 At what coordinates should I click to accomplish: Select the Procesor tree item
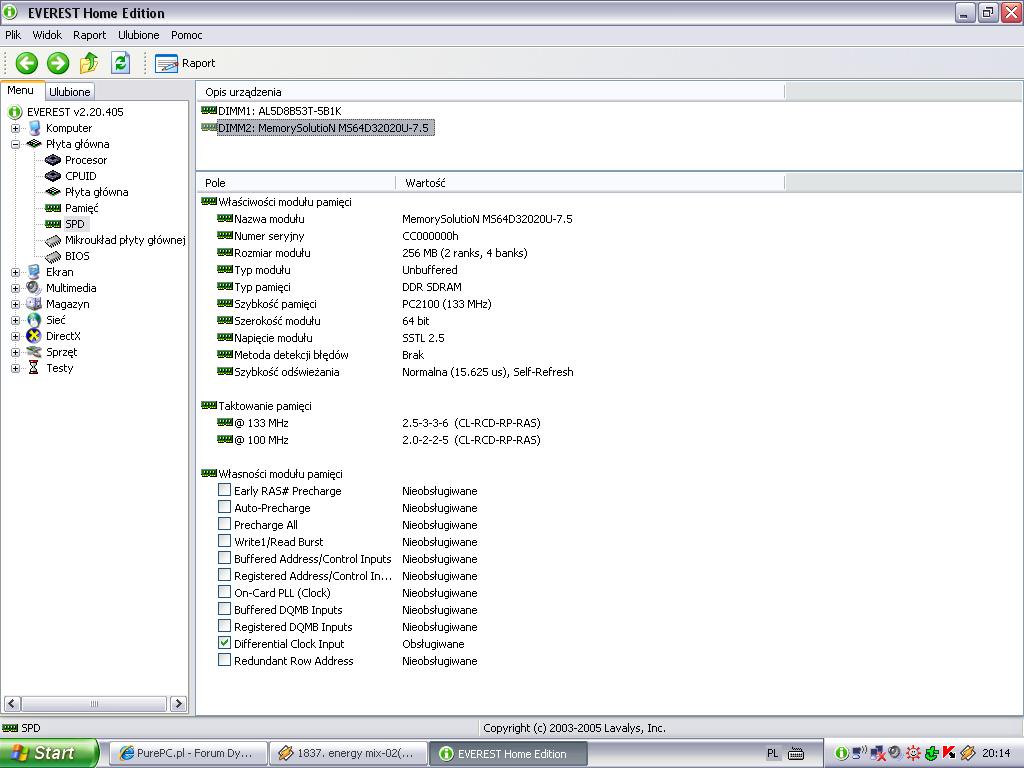coord(86,160)
